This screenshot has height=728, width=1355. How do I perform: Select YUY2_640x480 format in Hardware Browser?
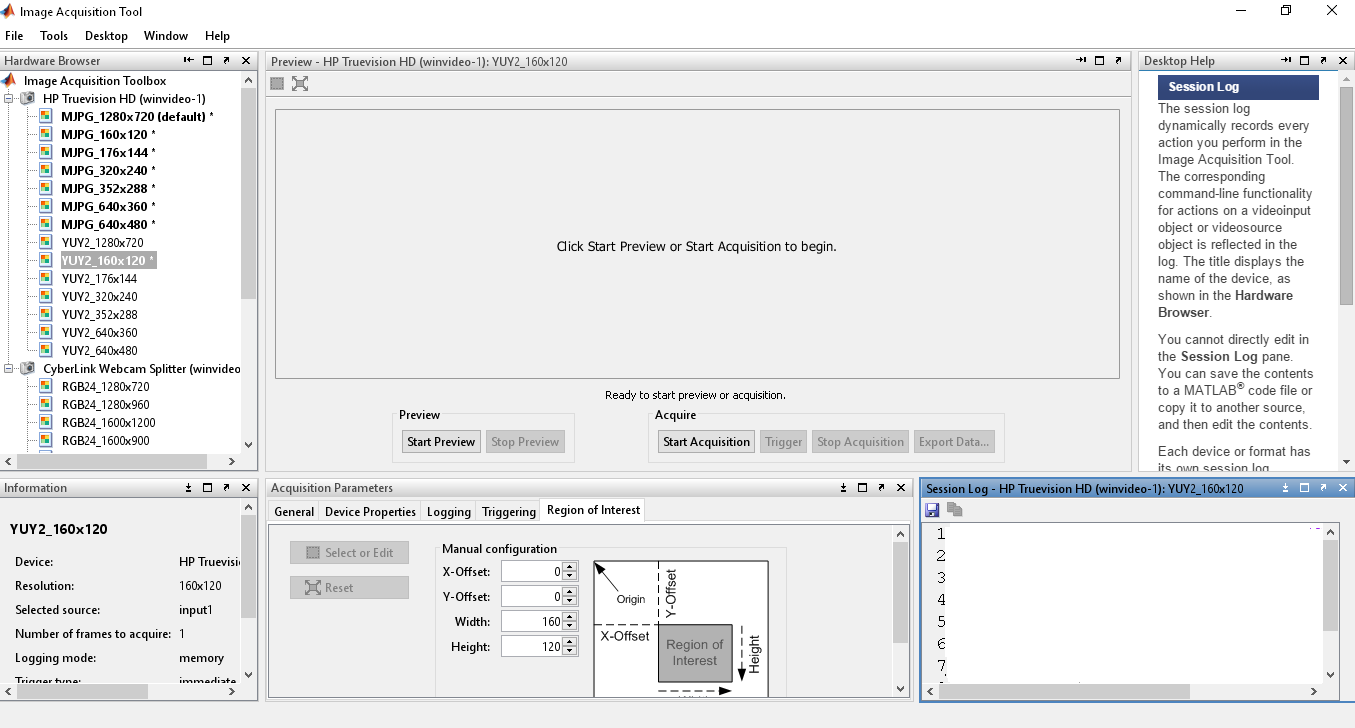coord(99,351)
